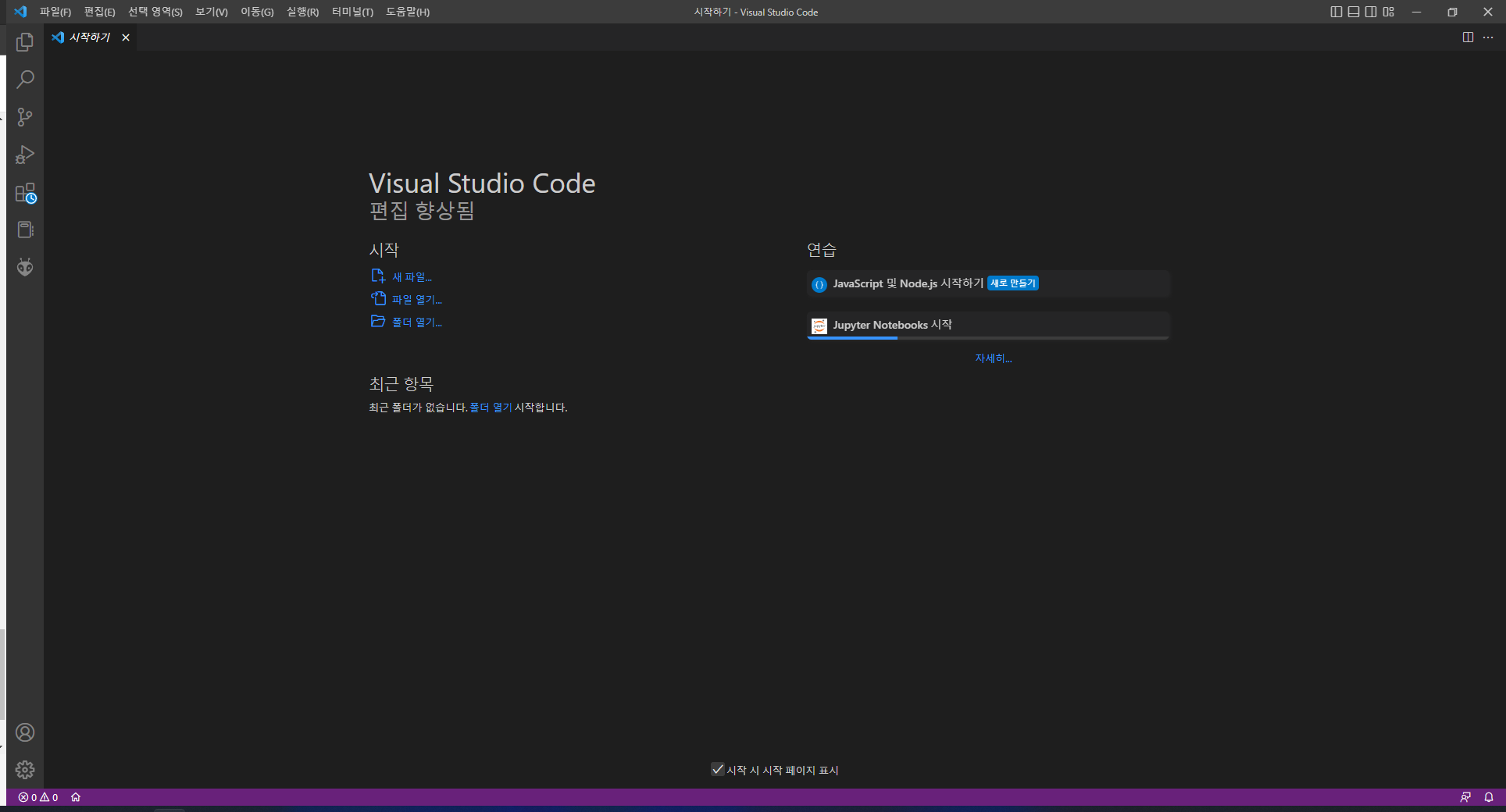
Task: Open the Accounts menu icon
Action: 25,732
